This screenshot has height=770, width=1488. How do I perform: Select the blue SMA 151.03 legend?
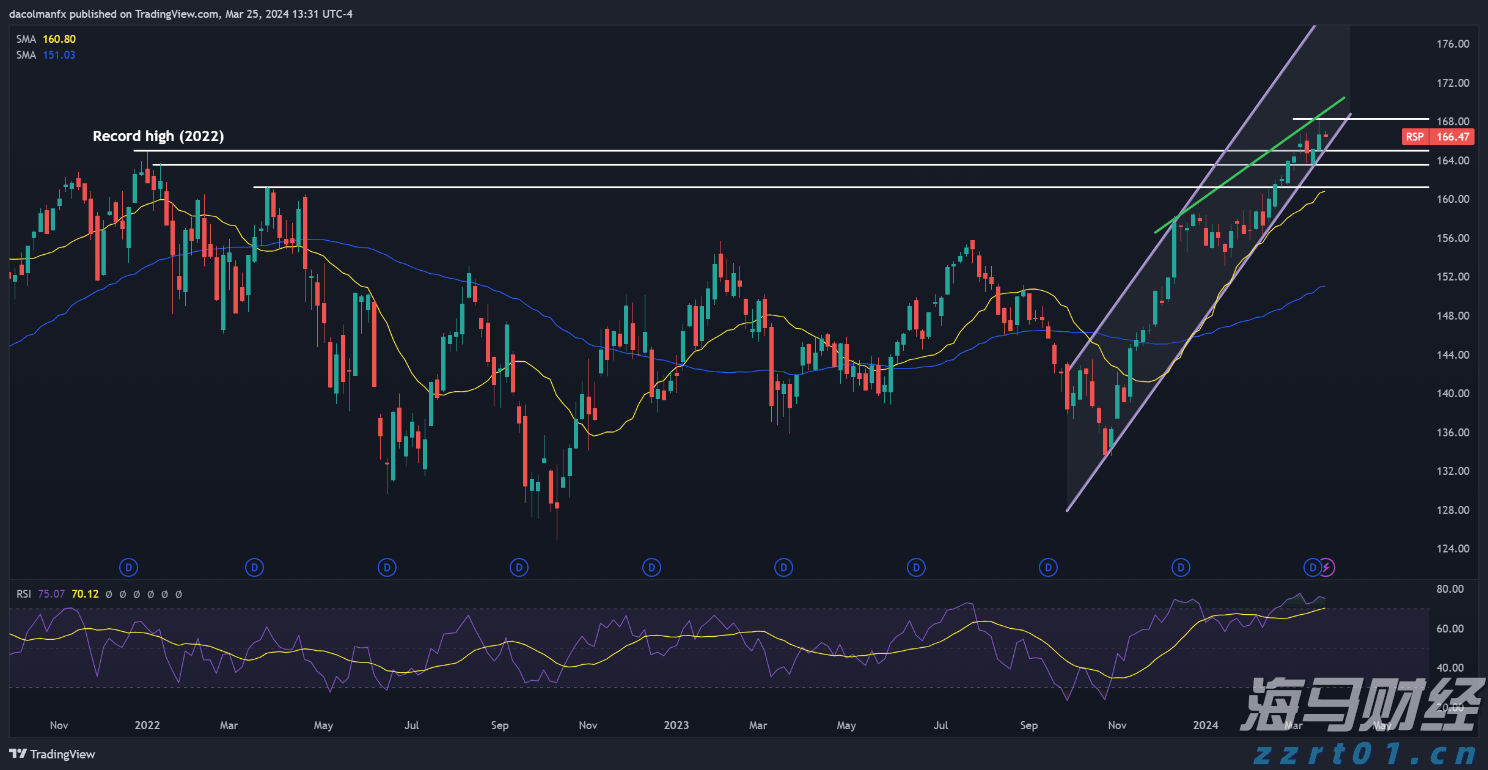click(x=46, y=55)
